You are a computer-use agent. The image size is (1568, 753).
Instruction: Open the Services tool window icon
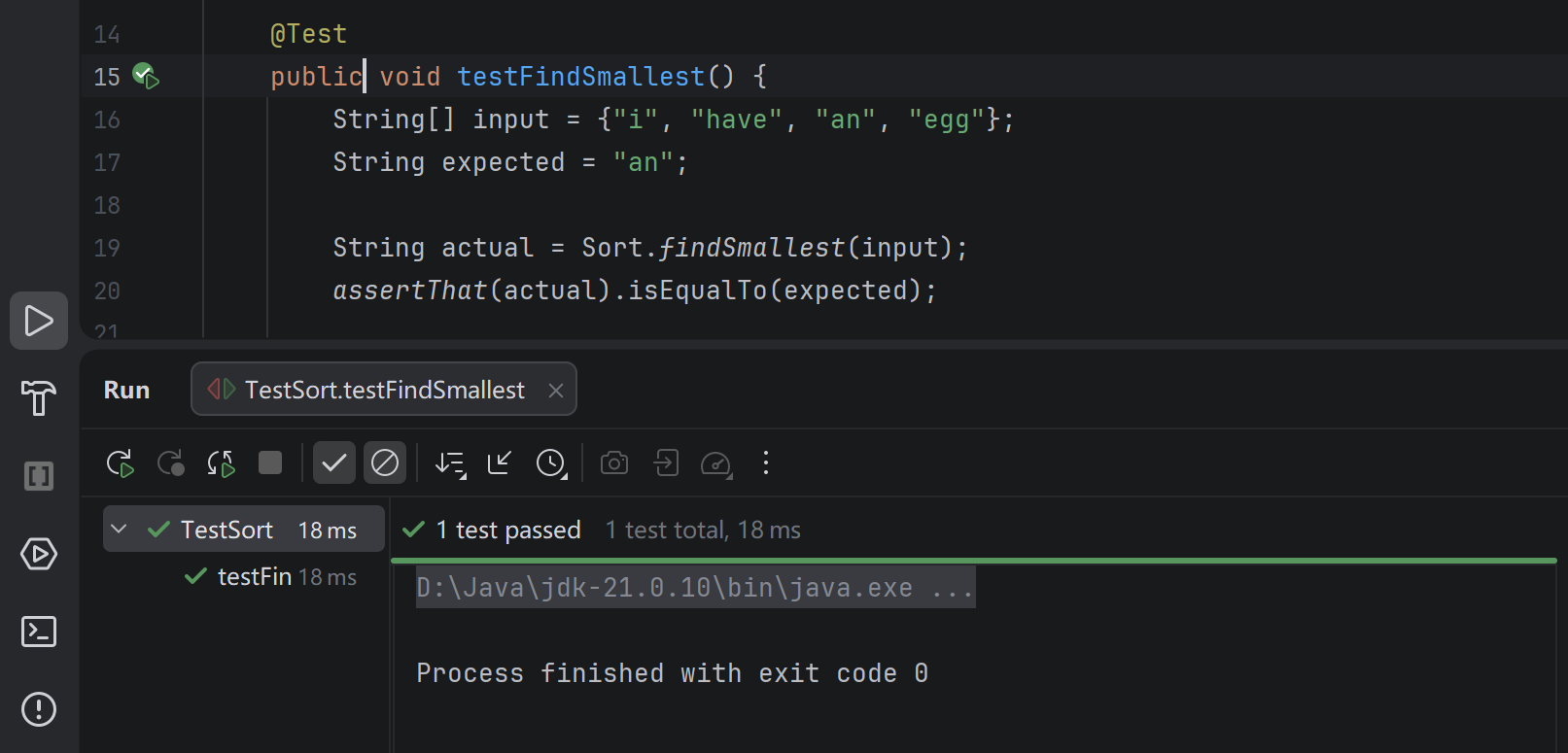39,554
